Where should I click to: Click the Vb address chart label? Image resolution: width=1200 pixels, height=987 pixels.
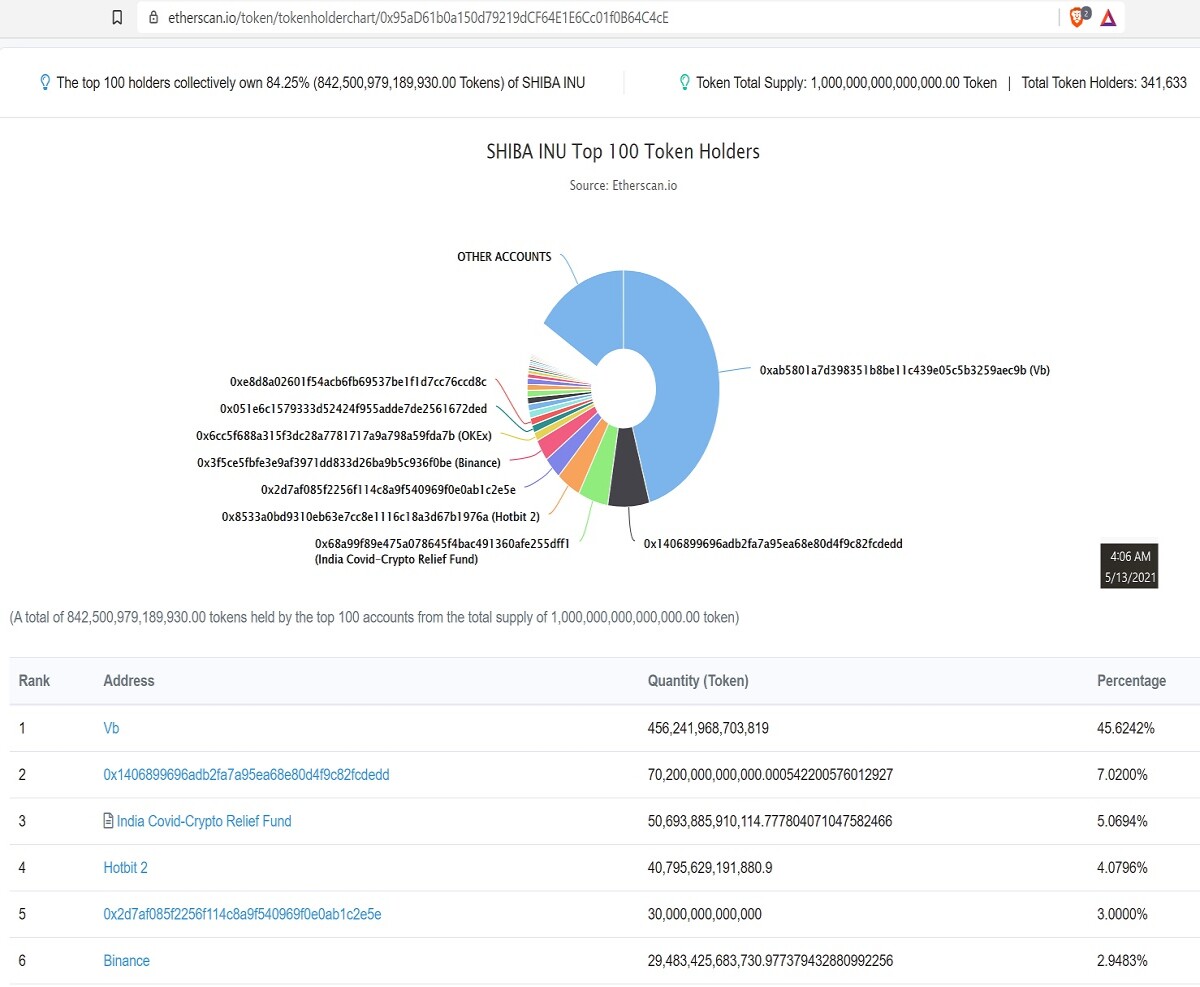904,370
